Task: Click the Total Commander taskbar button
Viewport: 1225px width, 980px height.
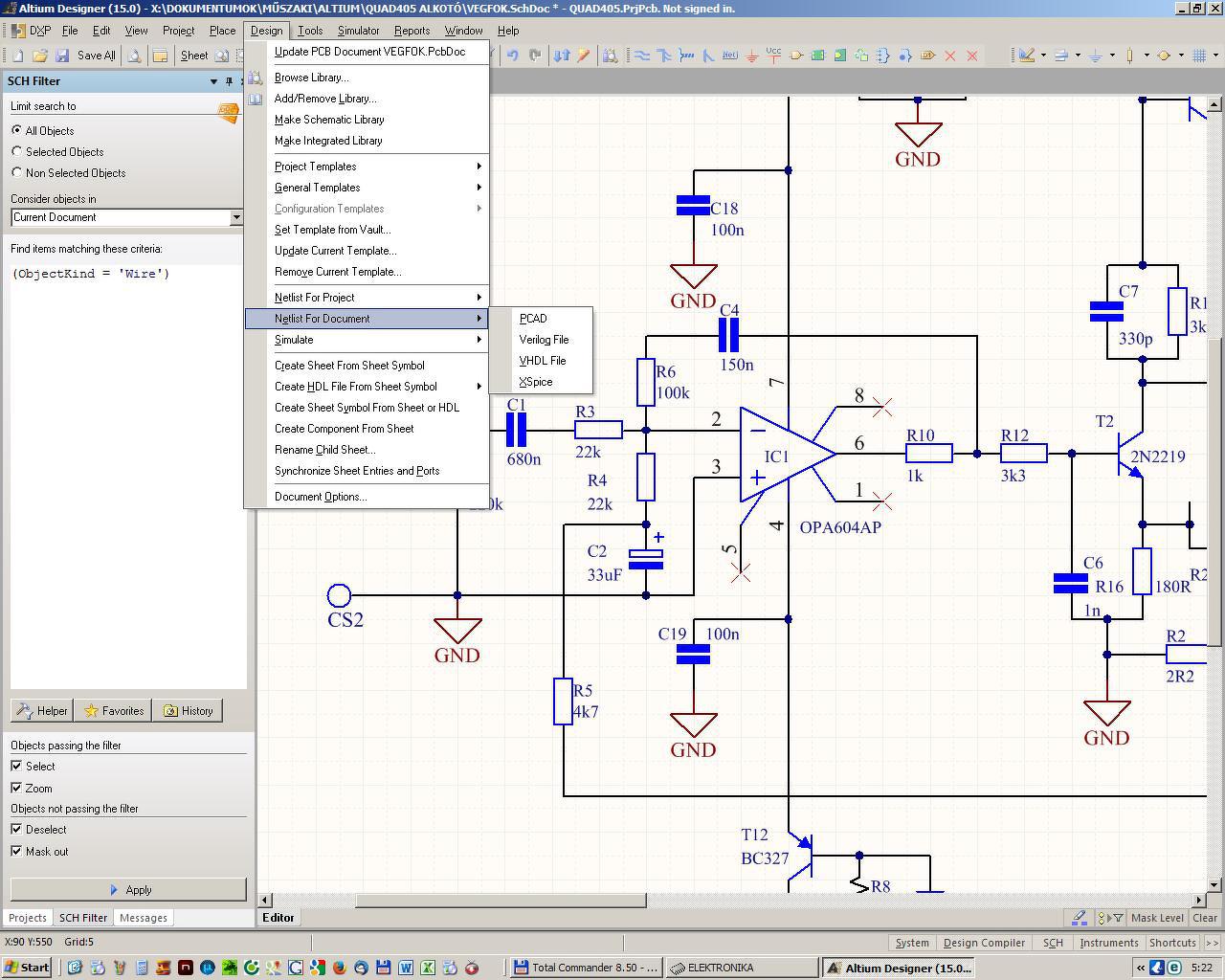Action: click(585, 968)
